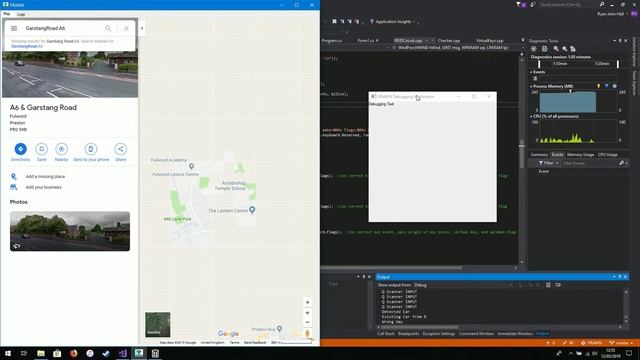The width and height of the screenshot is (640, 360).
Task: Click Archbishop Temple School label on map
Action: [230, 186]
